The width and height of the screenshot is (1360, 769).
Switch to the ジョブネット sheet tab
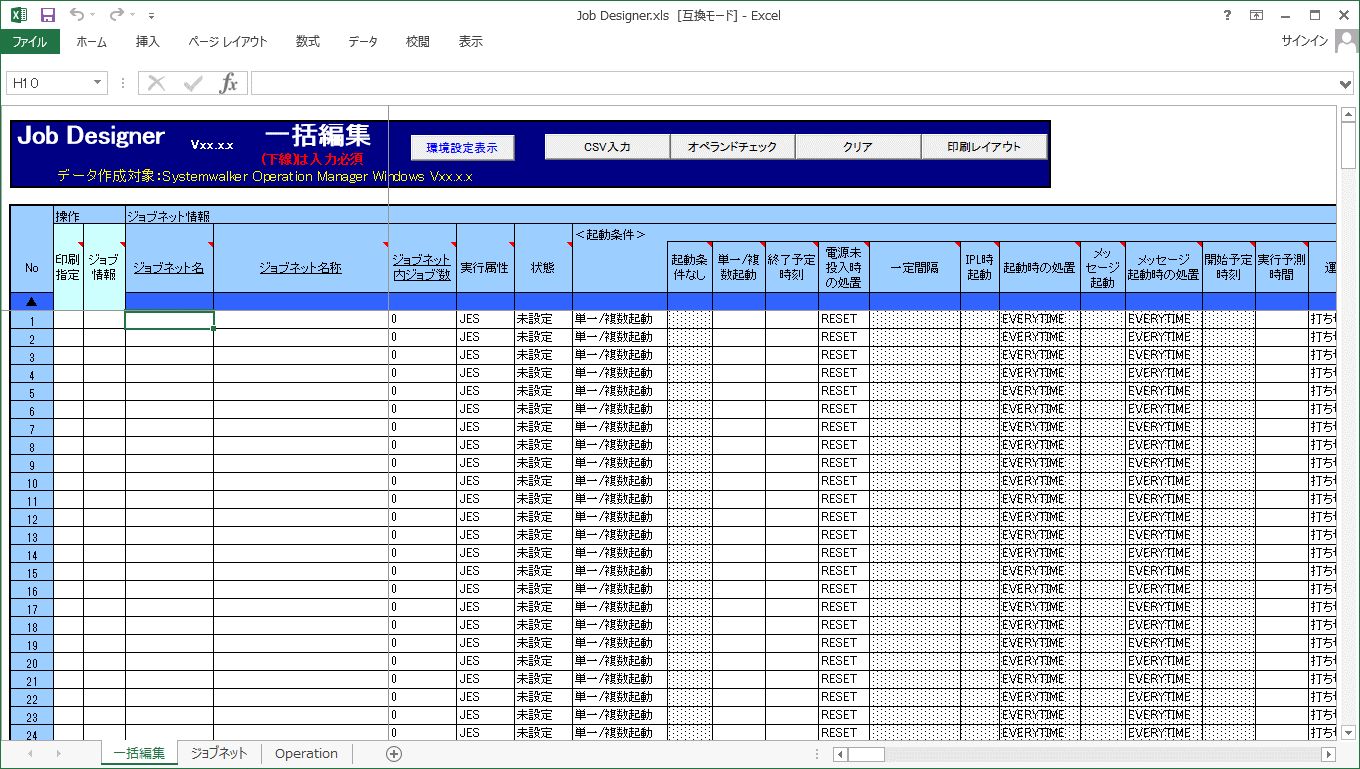pyautogui.click(x=219, y=754)
